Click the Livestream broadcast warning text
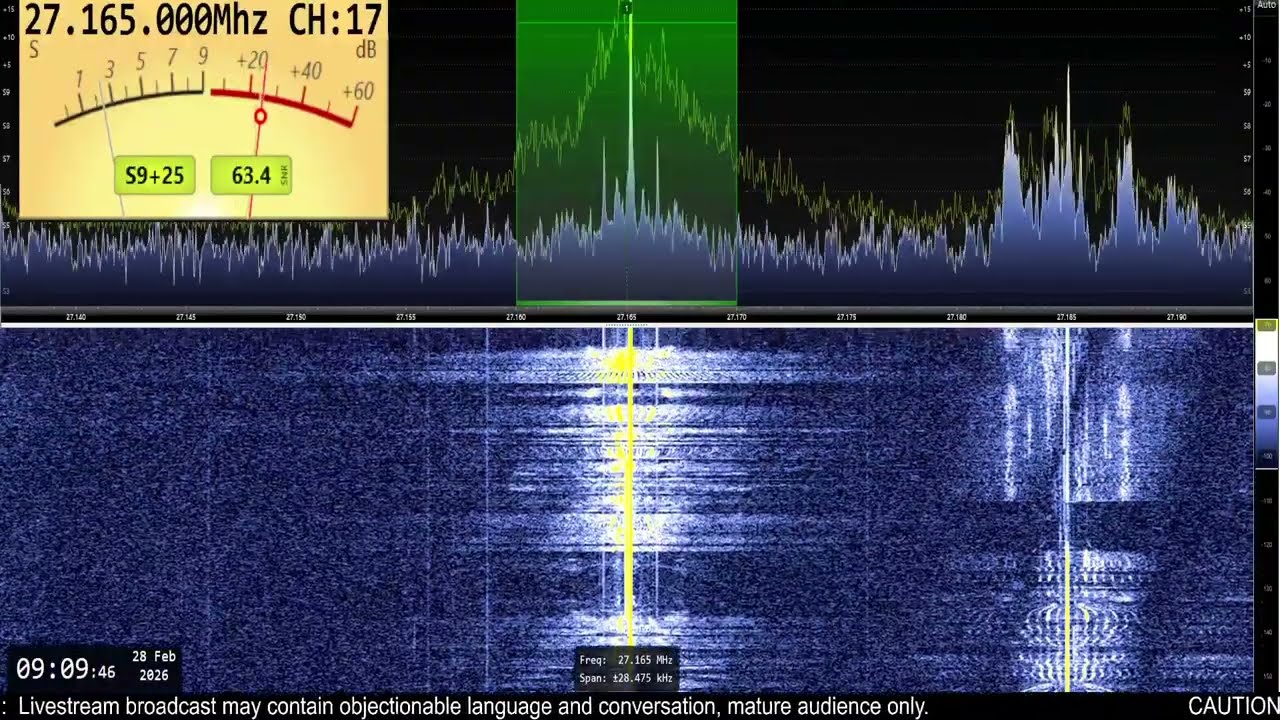1280x720 pixels. coord(473,706)
